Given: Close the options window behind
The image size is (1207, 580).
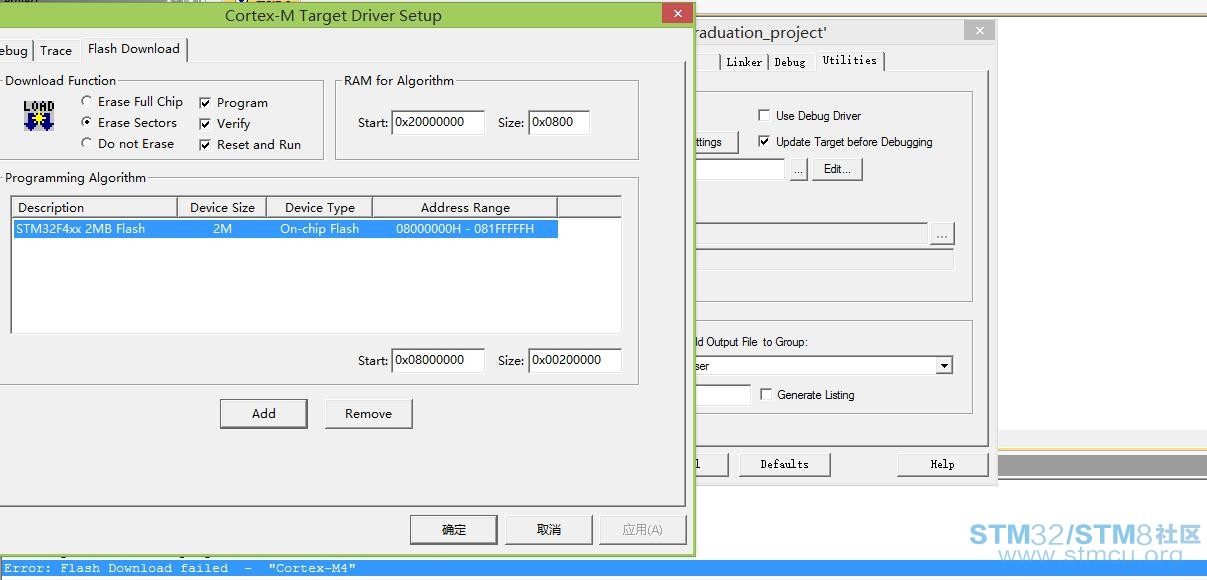Looking at the screenshot, I should (x=980, y=31).
